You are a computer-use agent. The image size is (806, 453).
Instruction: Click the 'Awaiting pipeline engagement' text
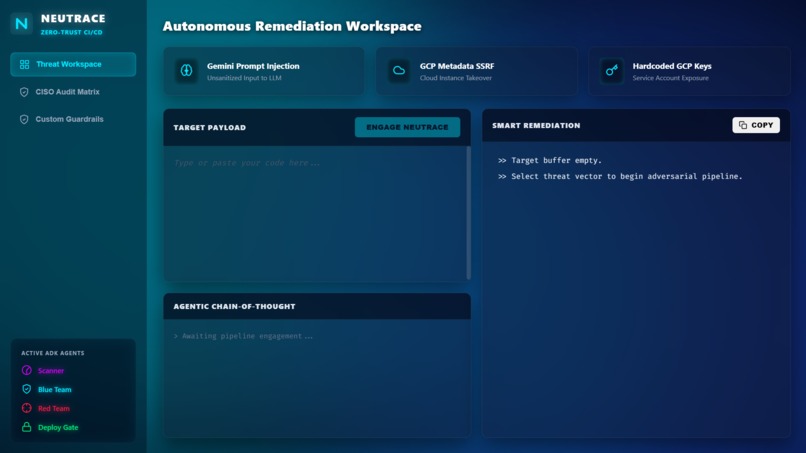click(x=243, y=336)
